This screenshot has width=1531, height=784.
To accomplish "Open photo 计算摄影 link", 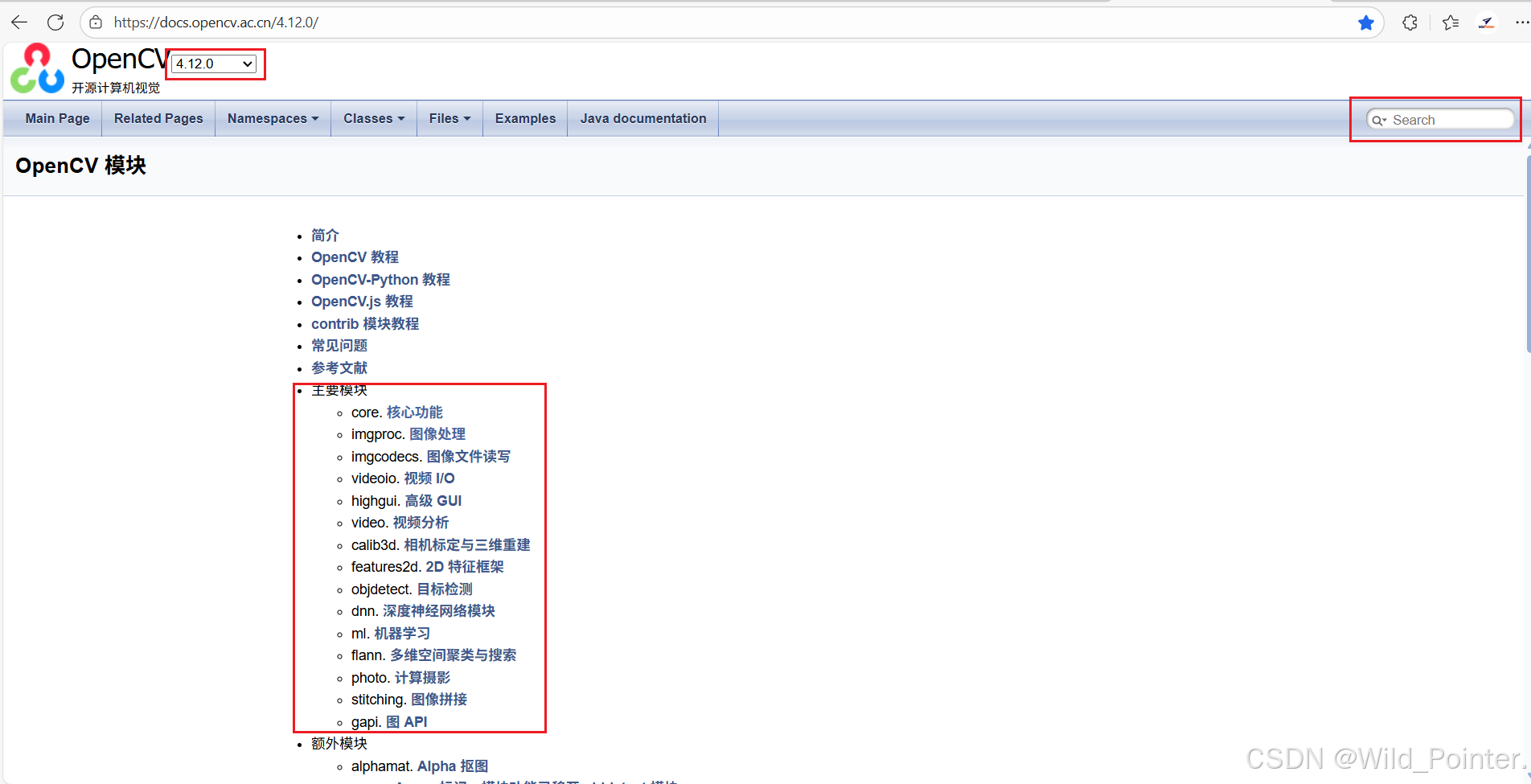I will point(422,678).
